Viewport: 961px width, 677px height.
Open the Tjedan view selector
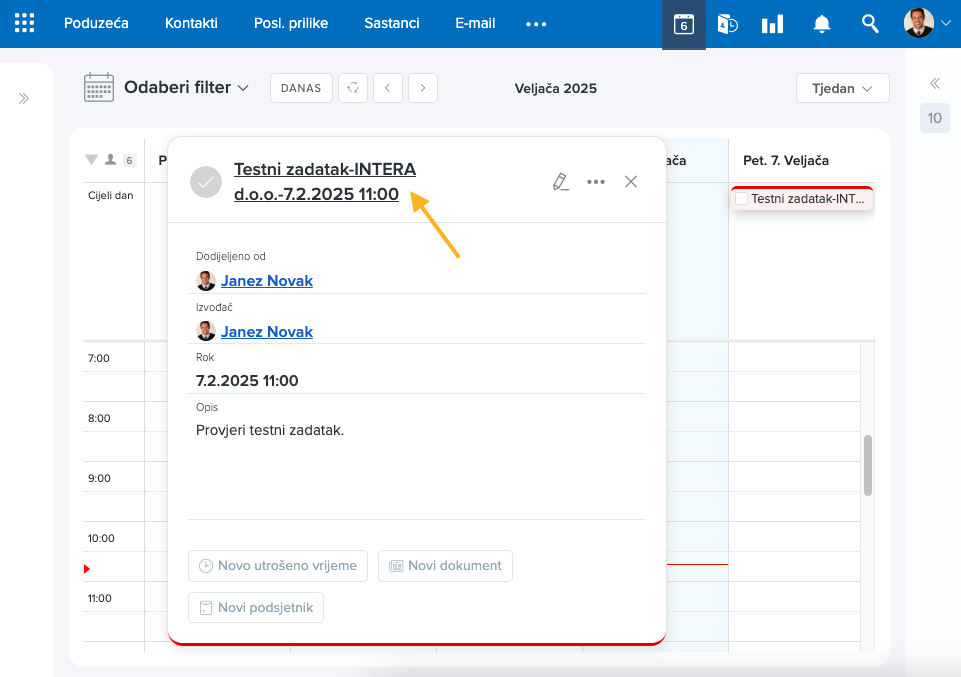[x=842, y=88]
